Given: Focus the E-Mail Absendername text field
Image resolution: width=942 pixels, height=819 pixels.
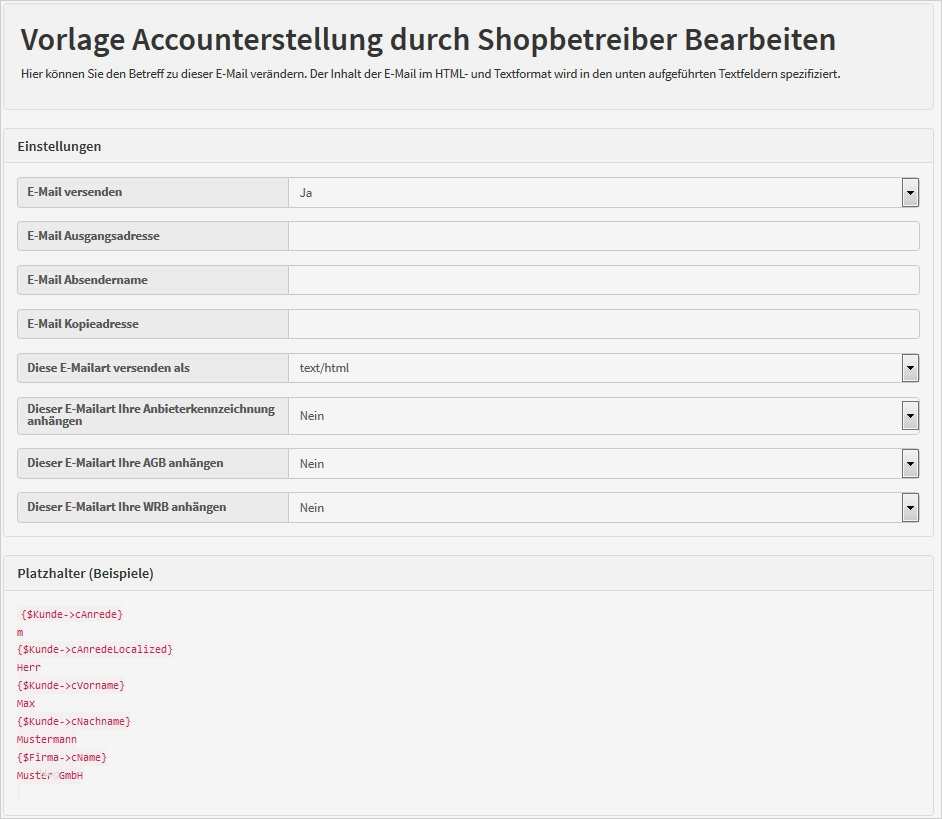Looking at the screenshot, I should point(603,280).
